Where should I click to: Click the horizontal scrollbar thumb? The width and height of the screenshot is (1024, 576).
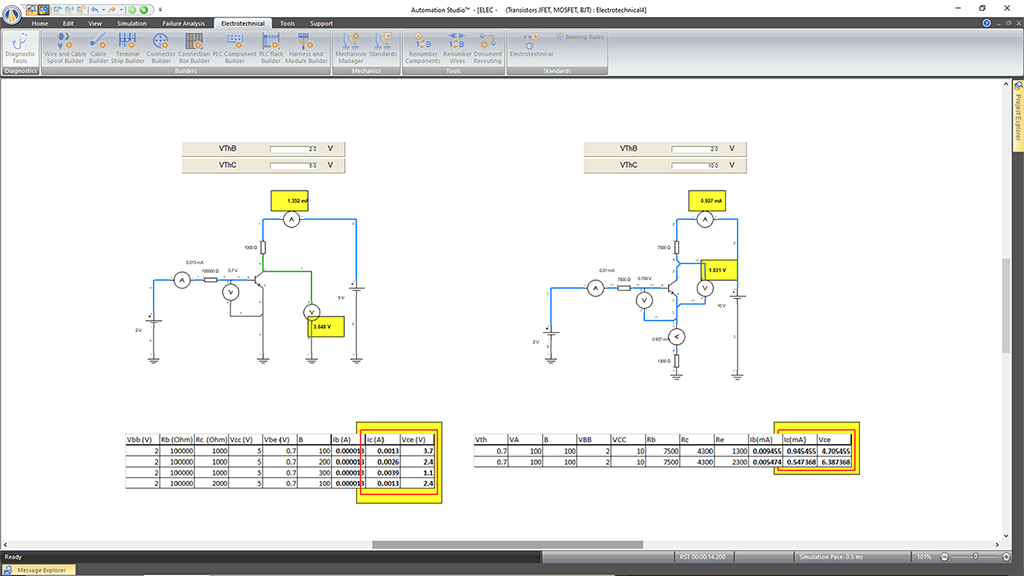tap(506, 544)
